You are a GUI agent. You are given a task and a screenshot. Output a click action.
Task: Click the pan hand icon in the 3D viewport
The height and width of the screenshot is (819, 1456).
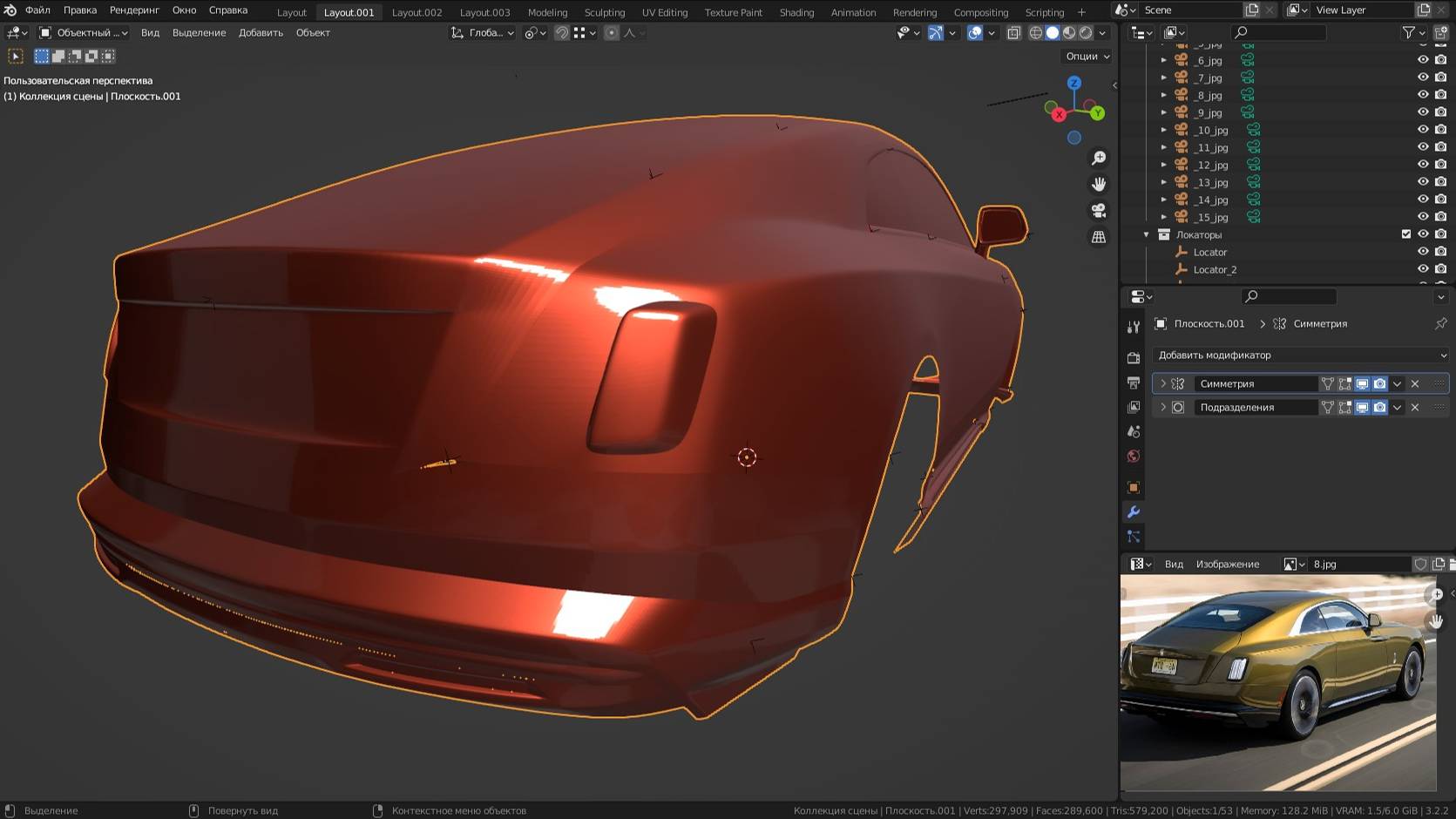(1099, 184)
